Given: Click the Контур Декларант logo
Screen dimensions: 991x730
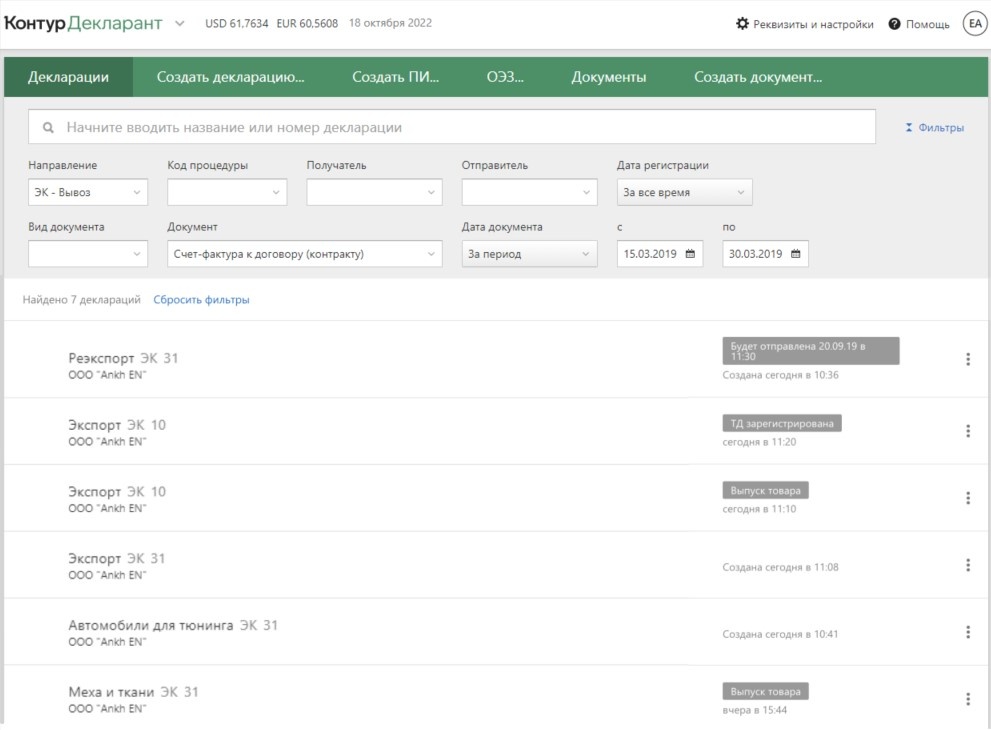Looking at the screenshot, I should 83,23.
